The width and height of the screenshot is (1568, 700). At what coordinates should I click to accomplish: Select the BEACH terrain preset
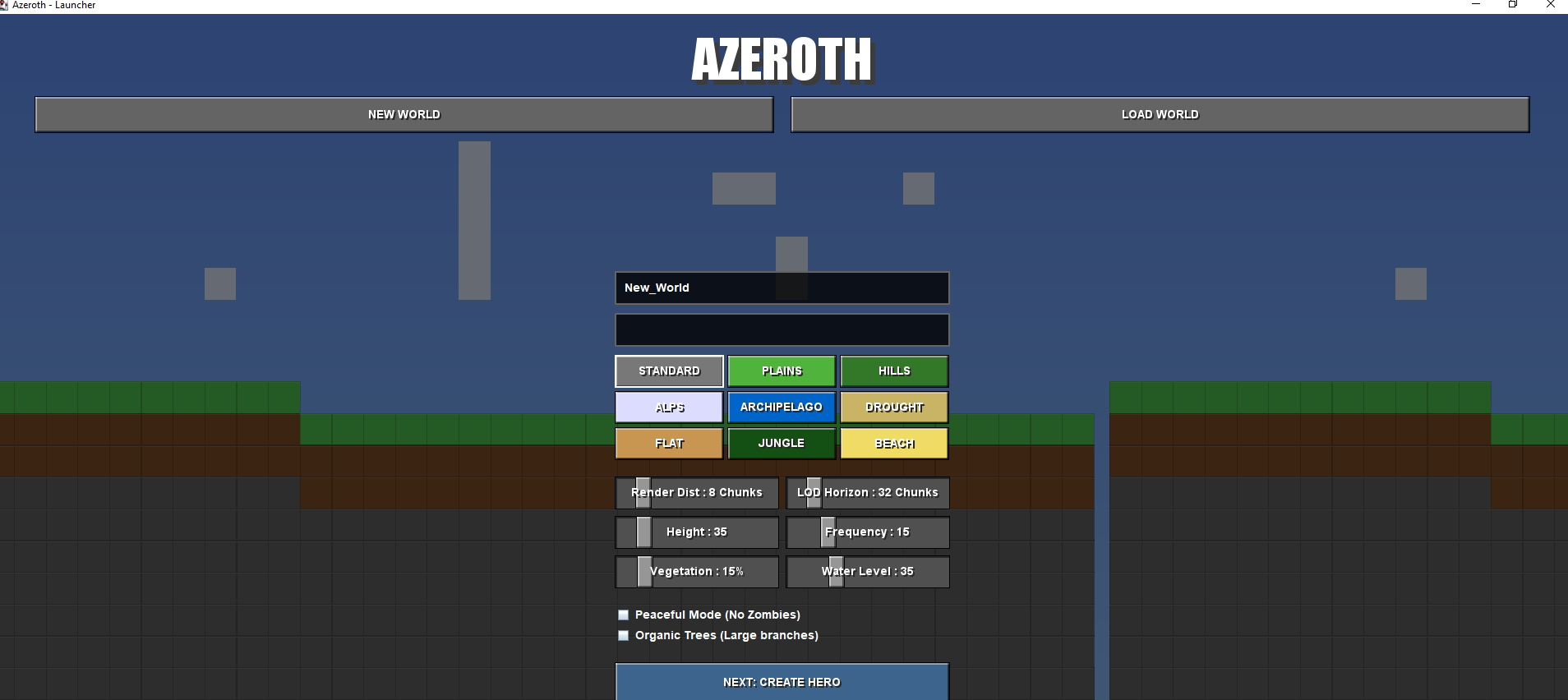click(894, 443)
